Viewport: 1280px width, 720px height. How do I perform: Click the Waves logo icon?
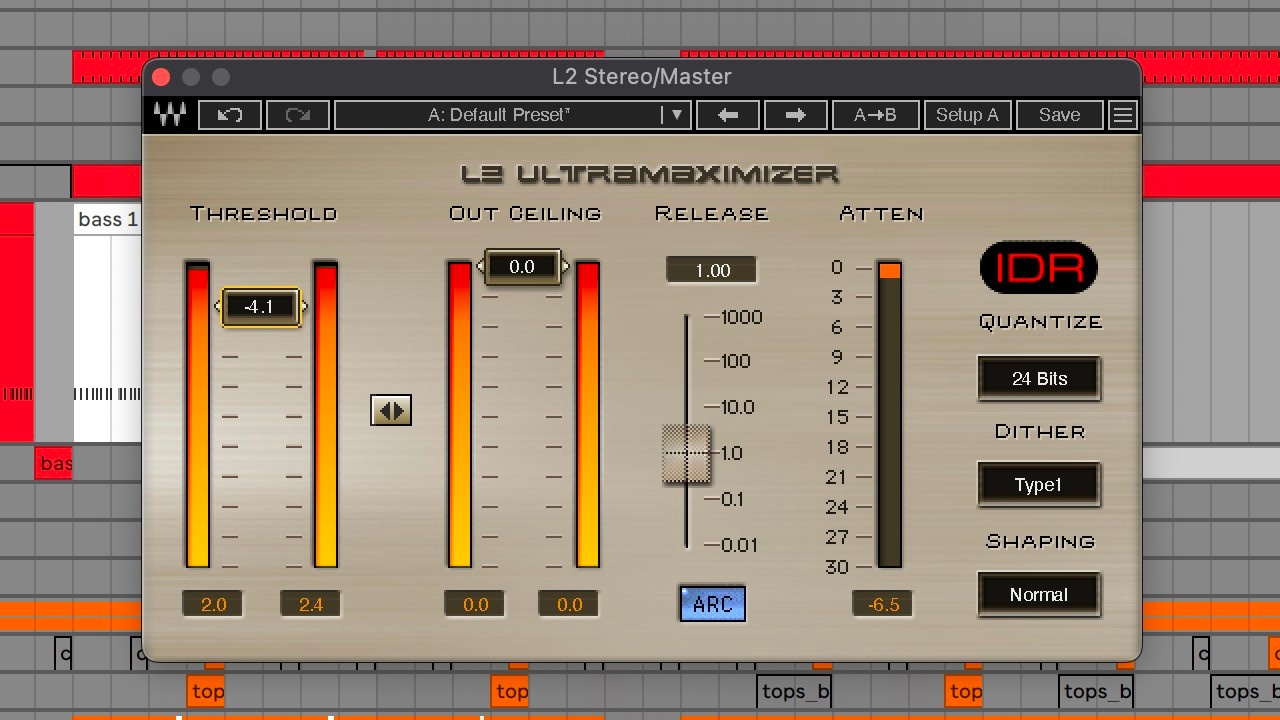click(170, 115)
